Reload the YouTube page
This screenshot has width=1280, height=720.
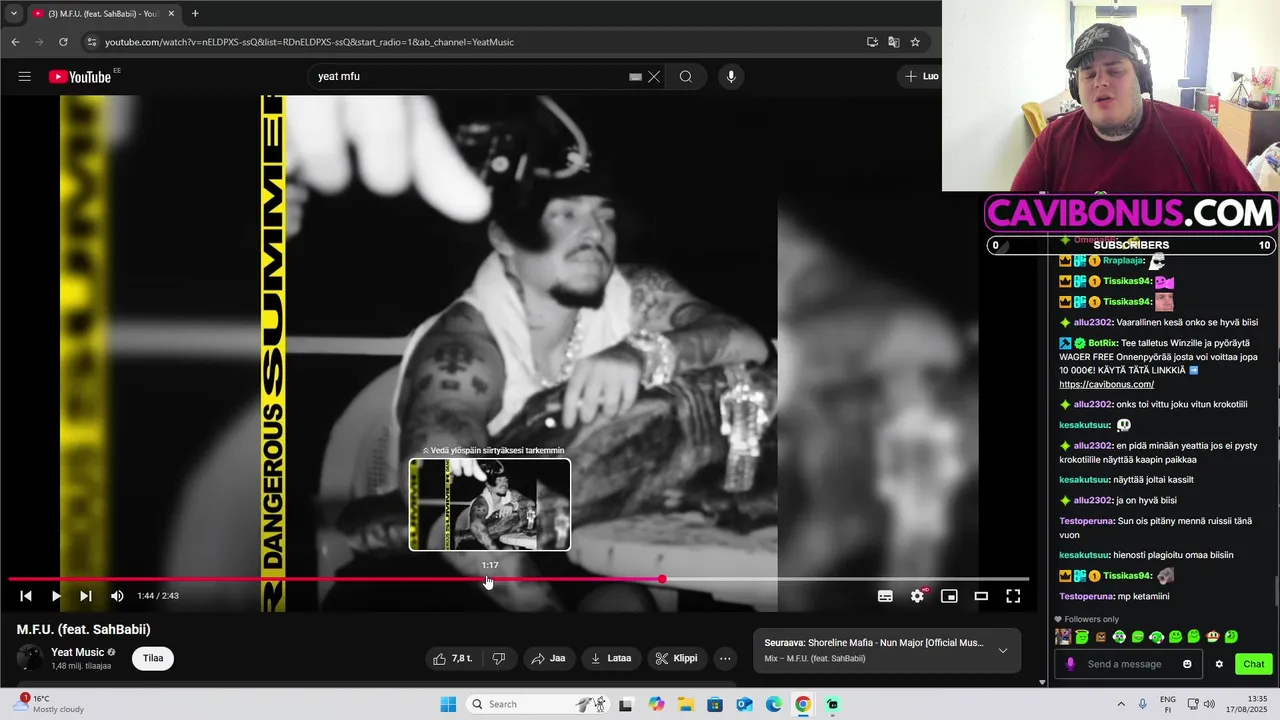pyautogui.click(x=63, y=42)
